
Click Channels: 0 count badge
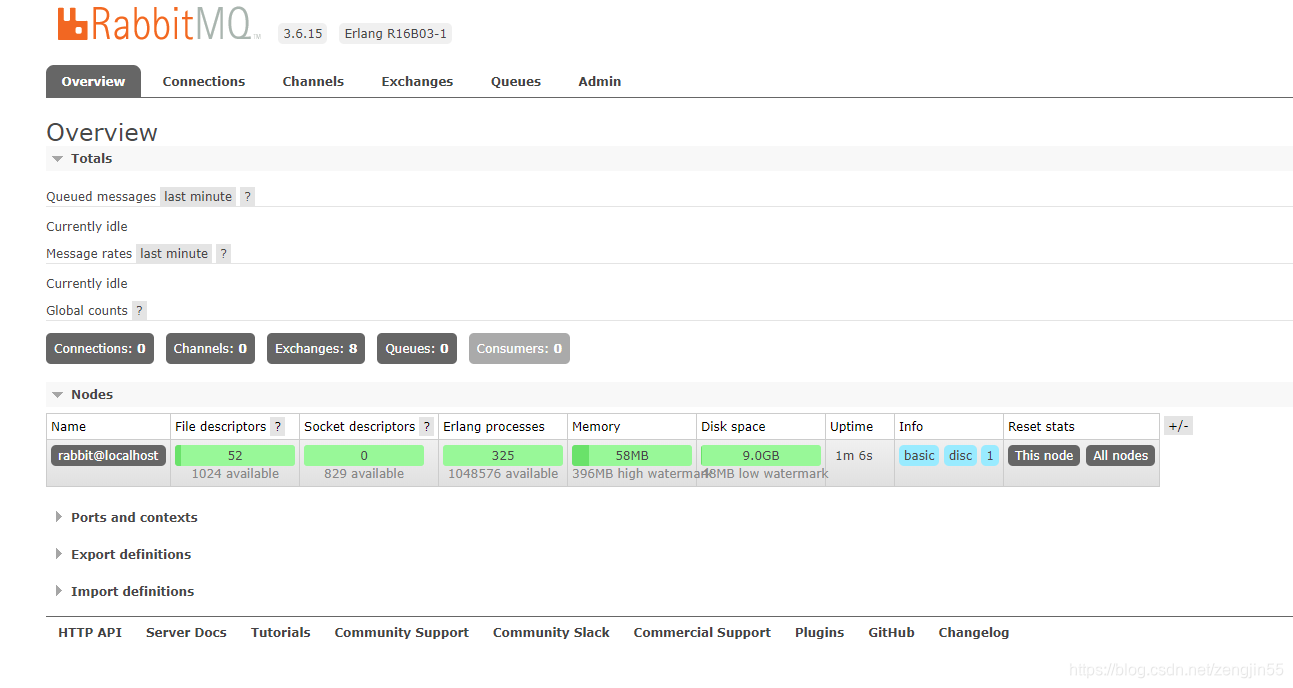click(x=210, y=349)
